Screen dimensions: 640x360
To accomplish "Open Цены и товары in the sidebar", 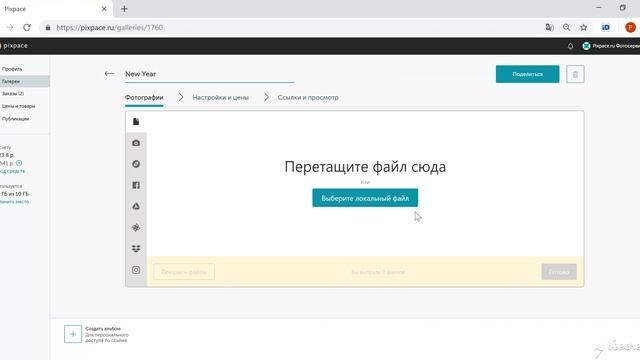I will 18,106.
